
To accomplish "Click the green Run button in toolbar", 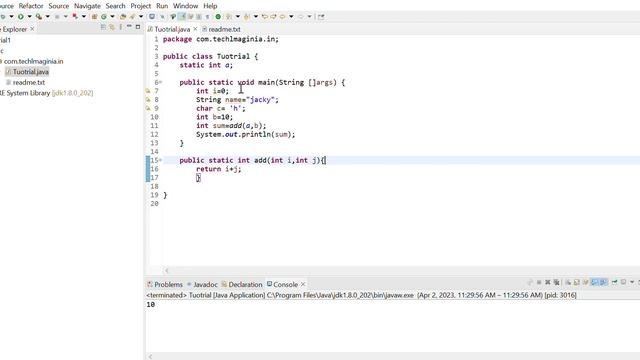I will point(20,17).
